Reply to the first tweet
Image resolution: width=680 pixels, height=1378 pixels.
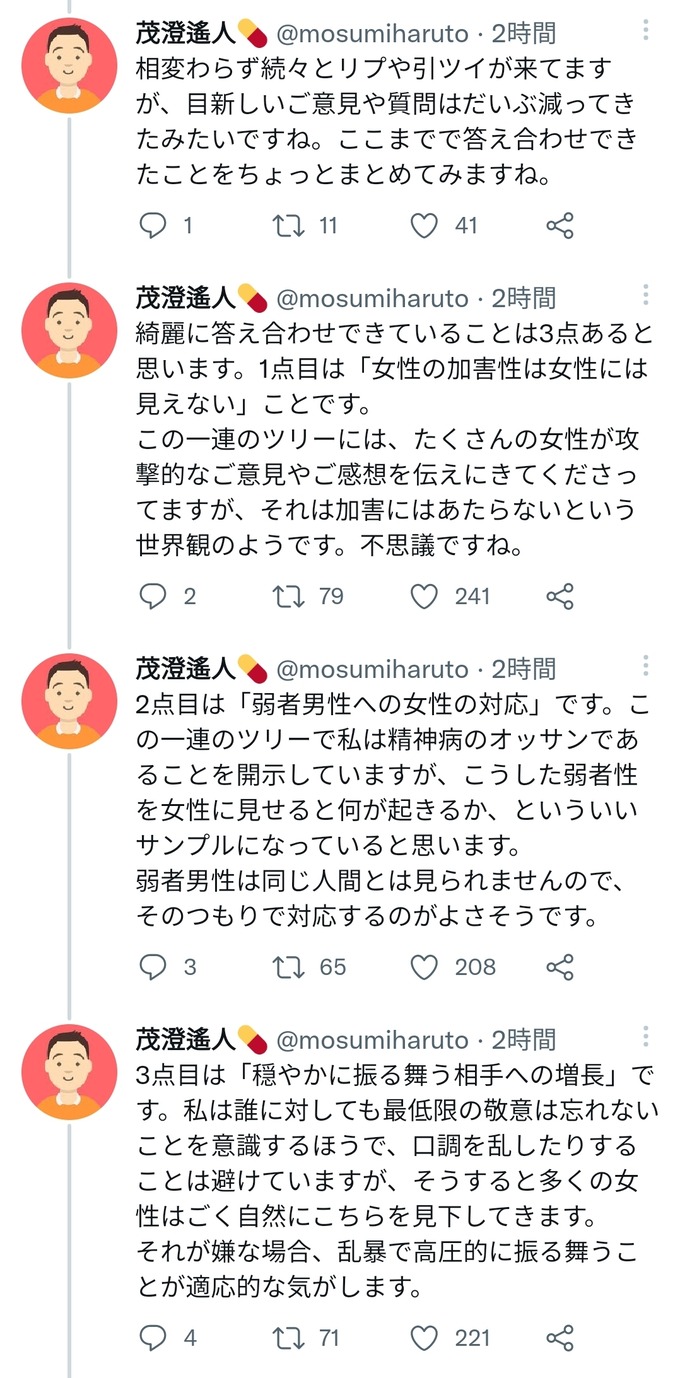151,225
